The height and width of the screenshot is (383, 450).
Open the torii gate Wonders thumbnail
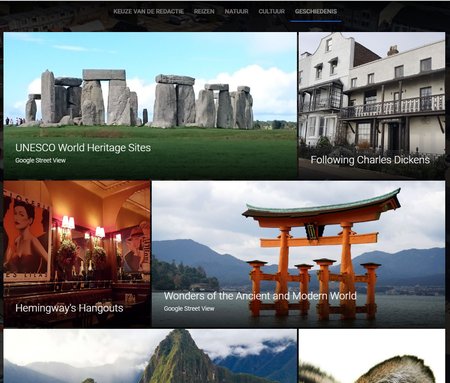click(298, 254)
